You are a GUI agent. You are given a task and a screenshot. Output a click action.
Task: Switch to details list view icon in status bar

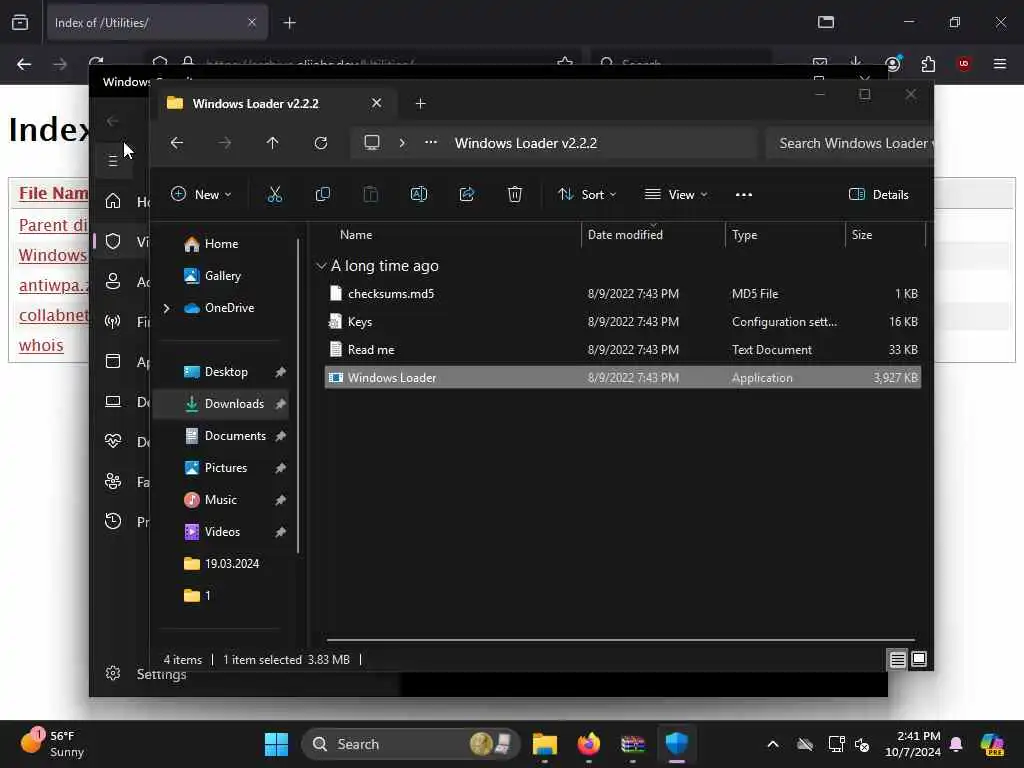897,660
